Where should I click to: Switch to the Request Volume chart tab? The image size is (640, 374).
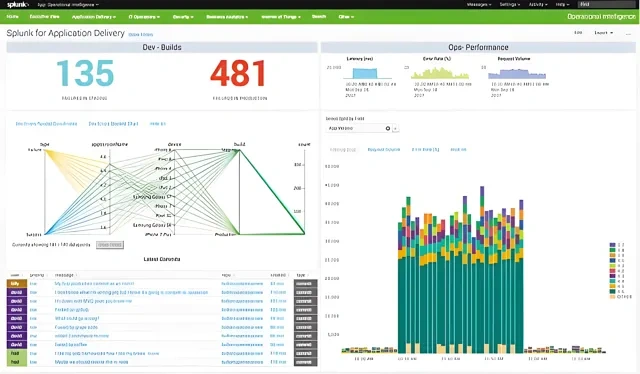(384, 150)
